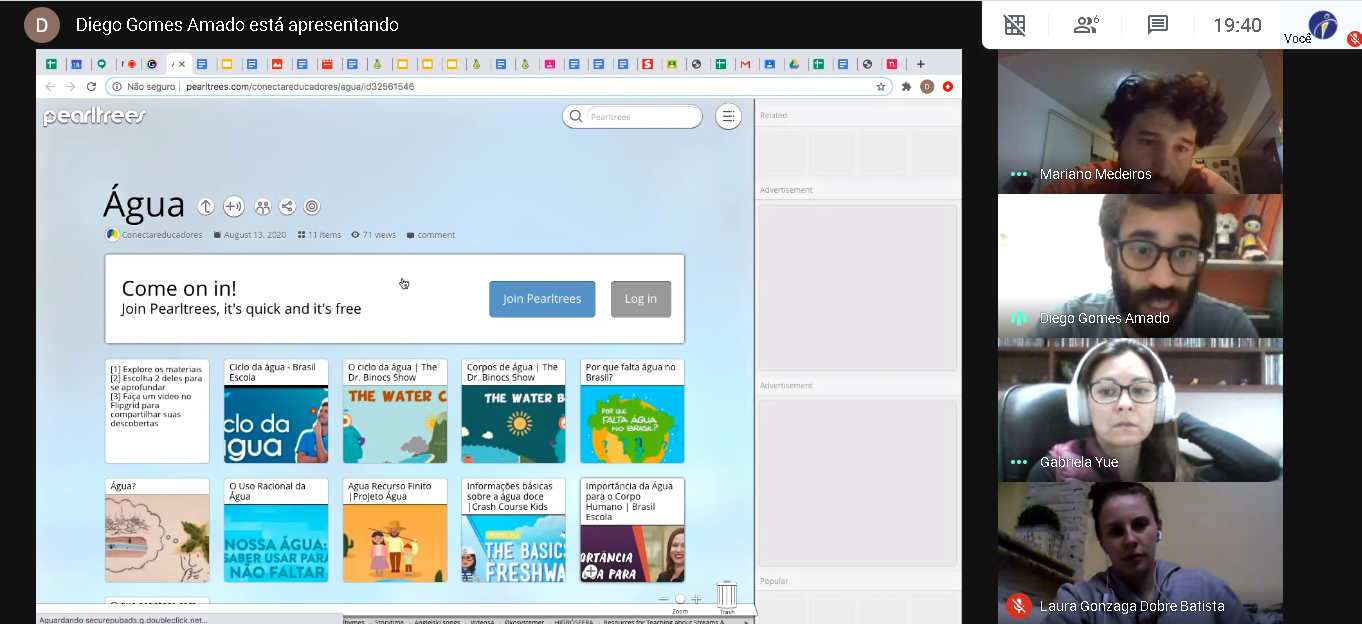The height and width of the screenshot is (624, 1362).
Task: Adjust the Zoom slider knob
Action: [x=680, y=599]
